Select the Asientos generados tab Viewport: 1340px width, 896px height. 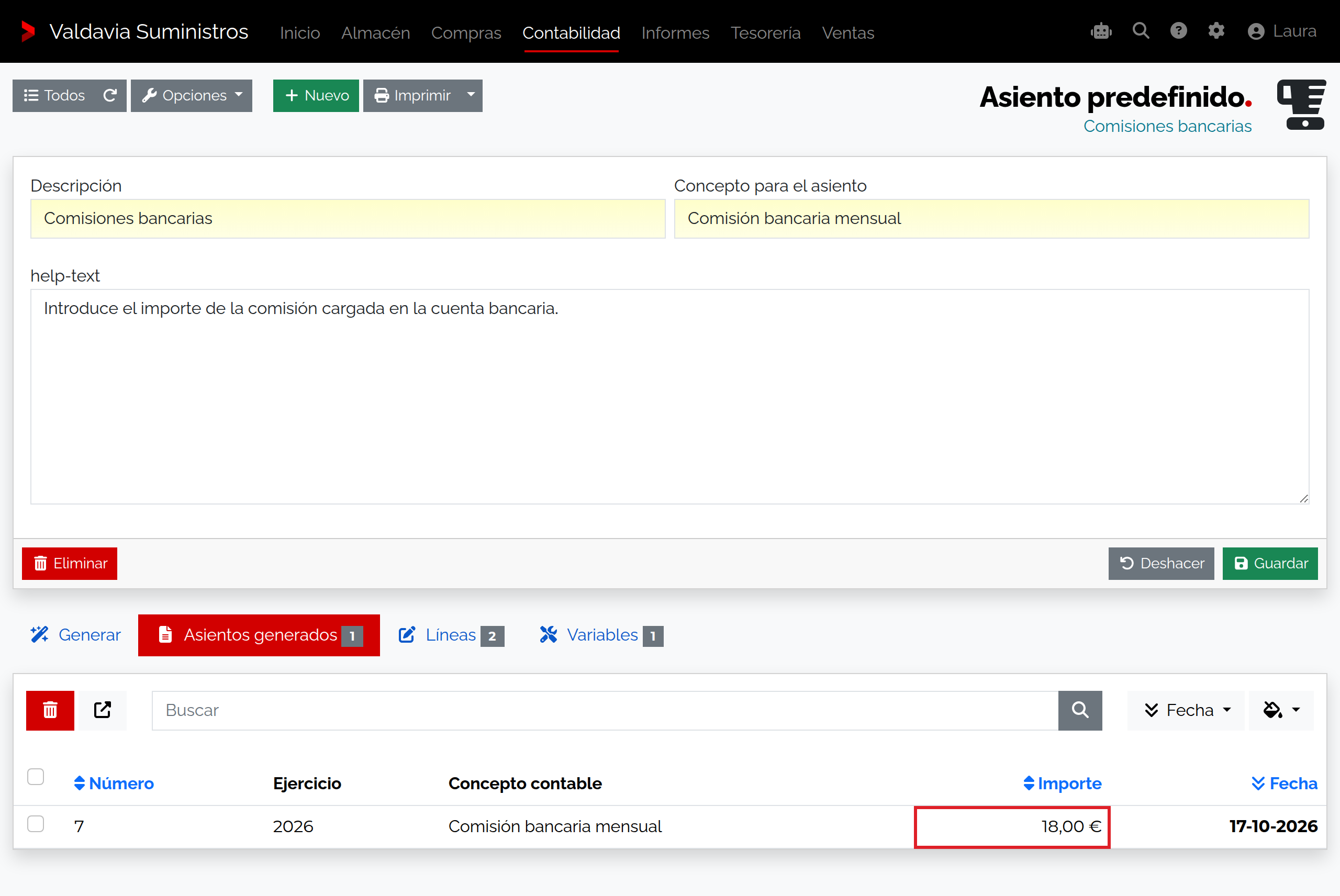pos(259,635)
